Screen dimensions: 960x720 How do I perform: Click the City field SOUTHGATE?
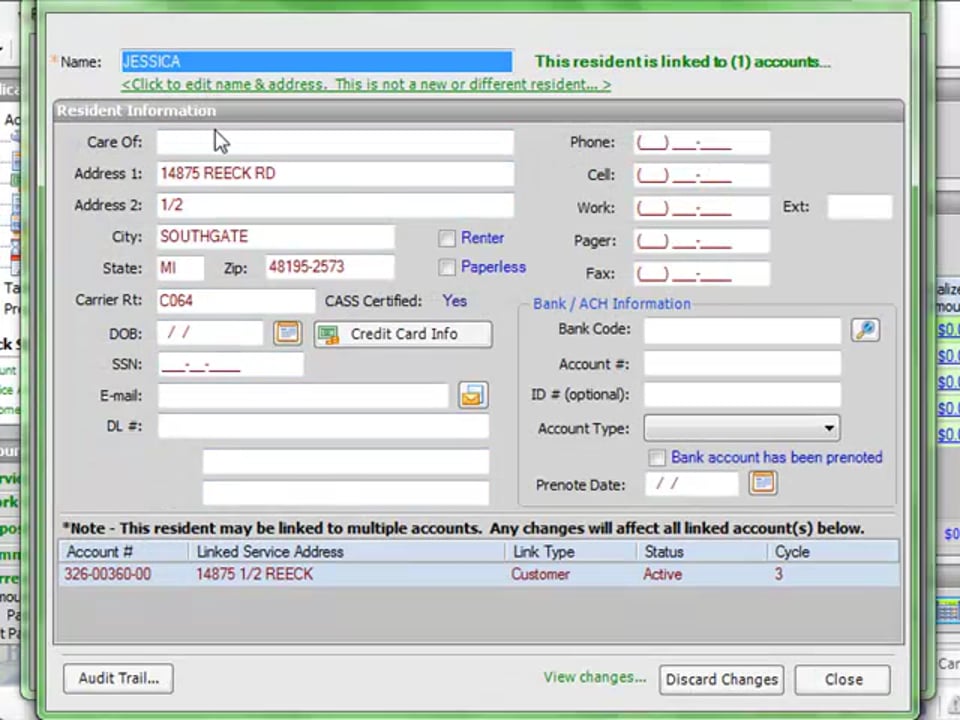pos(276,237)
